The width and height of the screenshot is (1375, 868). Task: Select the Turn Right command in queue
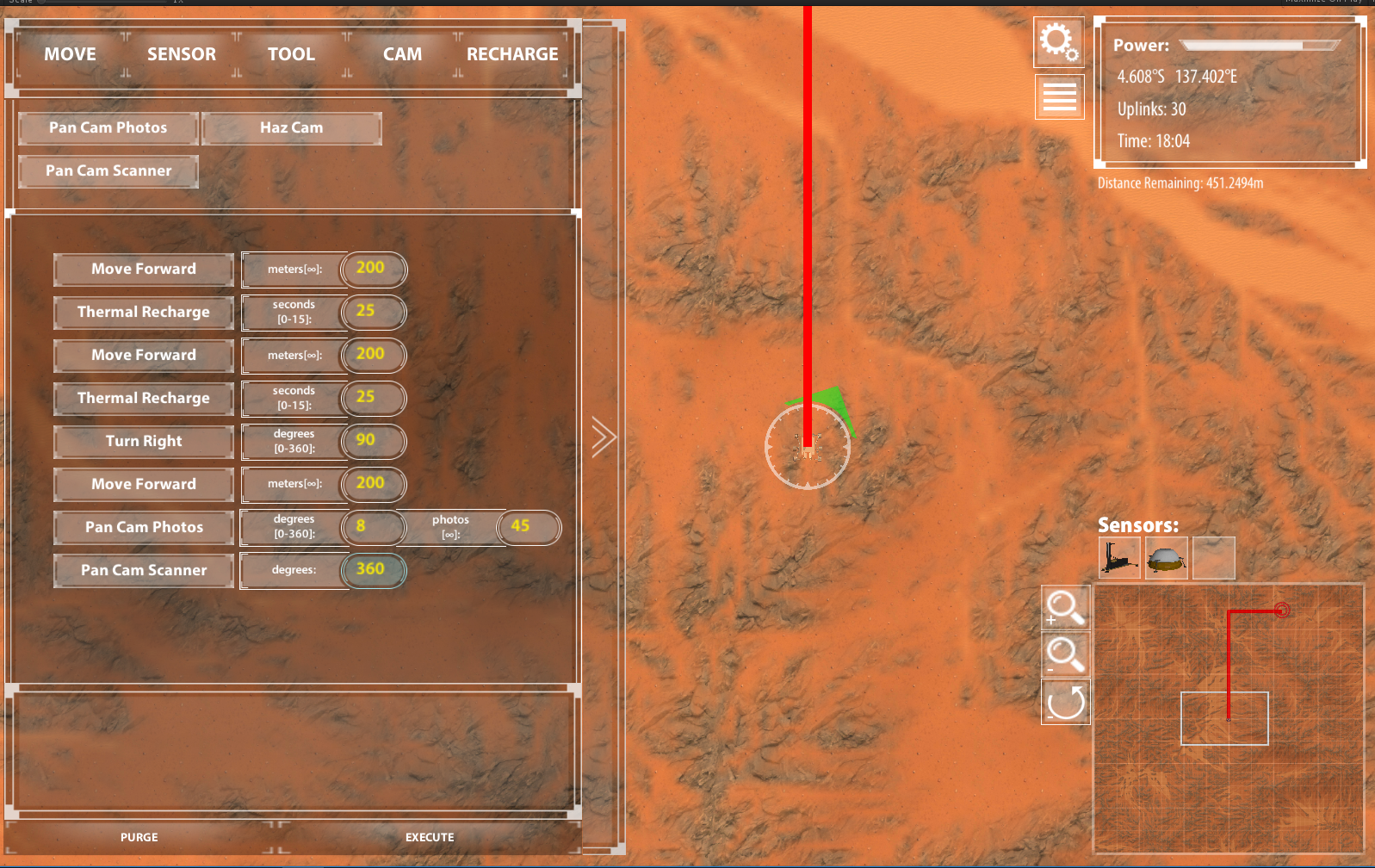[144, 442]
